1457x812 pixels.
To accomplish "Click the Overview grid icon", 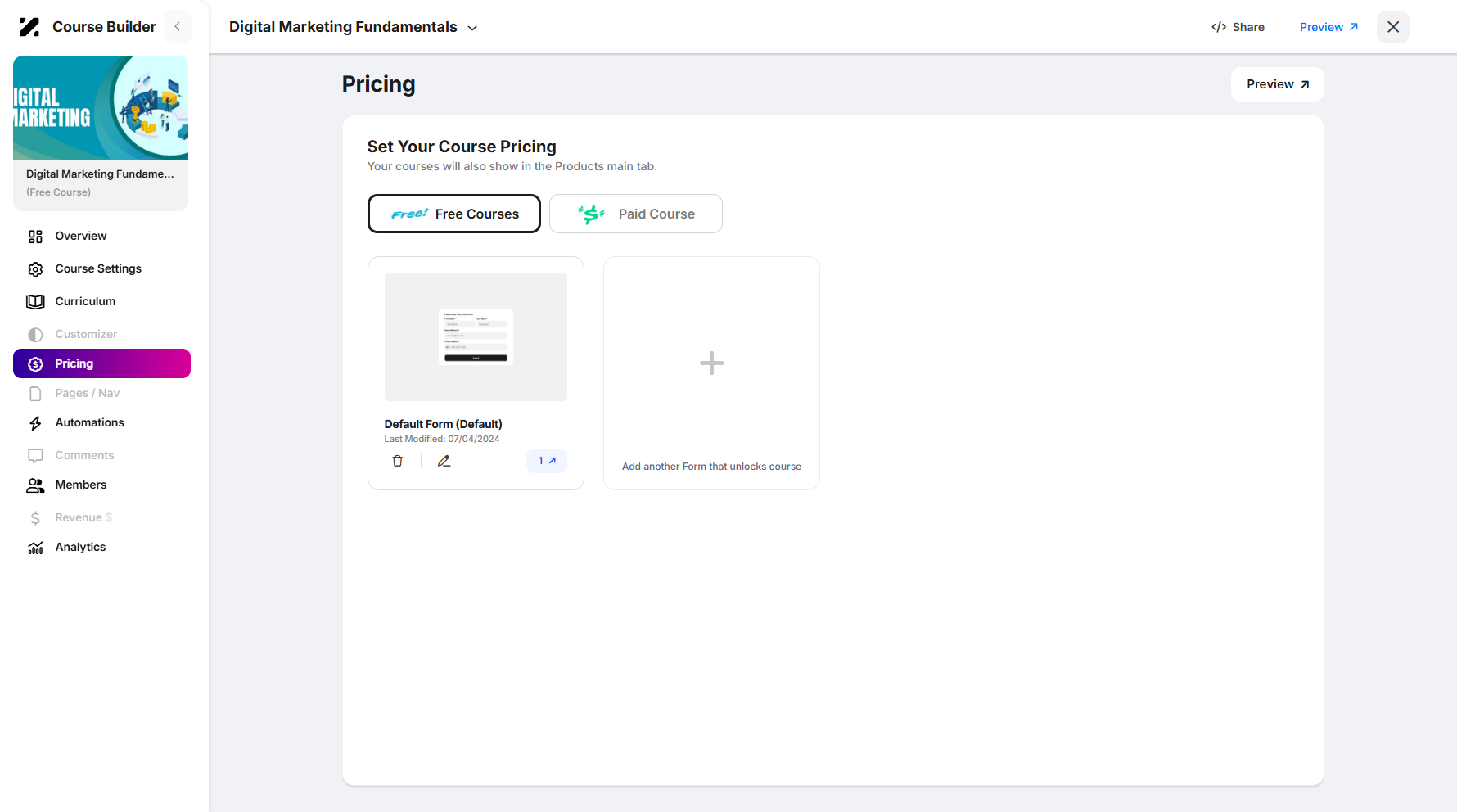I will [35, 237].
